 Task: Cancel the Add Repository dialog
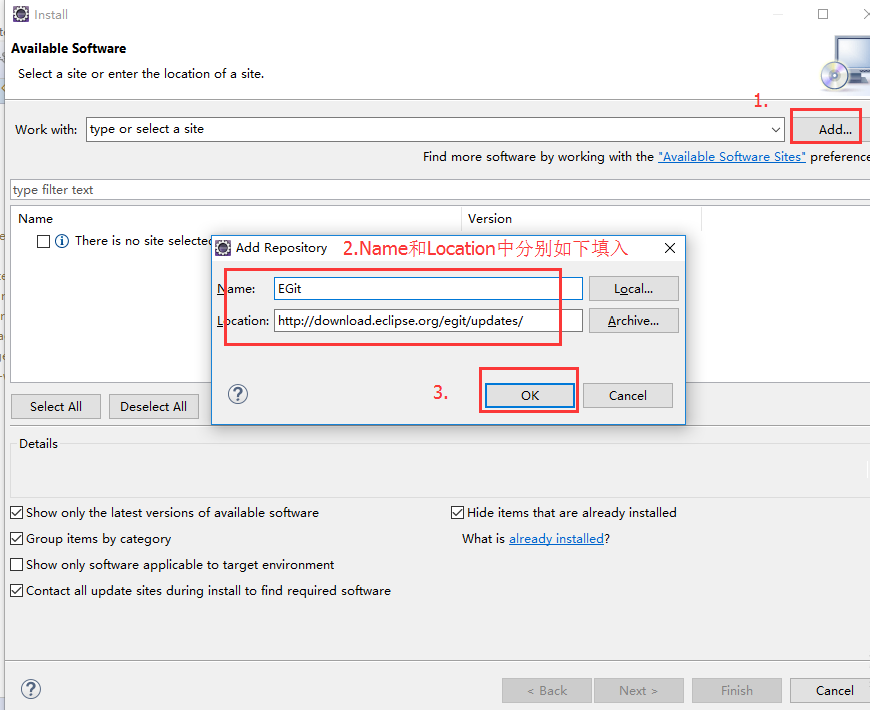(x=628, y=395)
